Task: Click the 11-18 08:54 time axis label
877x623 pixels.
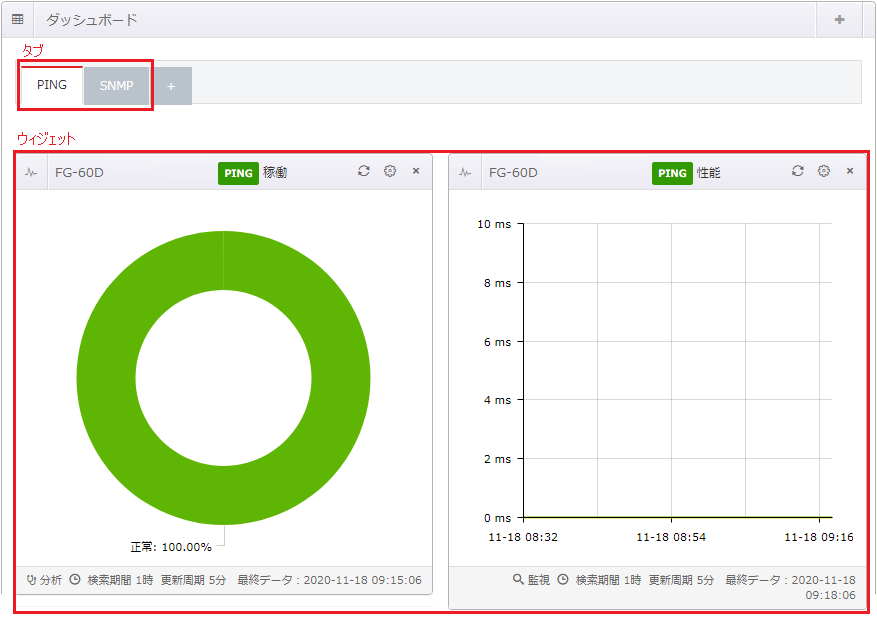Action: [x=671, y=537]
